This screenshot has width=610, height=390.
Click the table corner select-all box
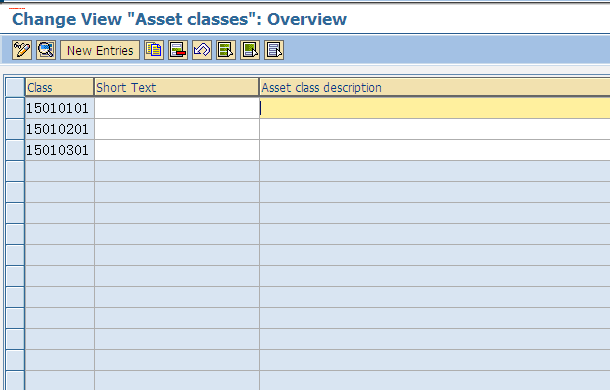[x=15, y=87]
